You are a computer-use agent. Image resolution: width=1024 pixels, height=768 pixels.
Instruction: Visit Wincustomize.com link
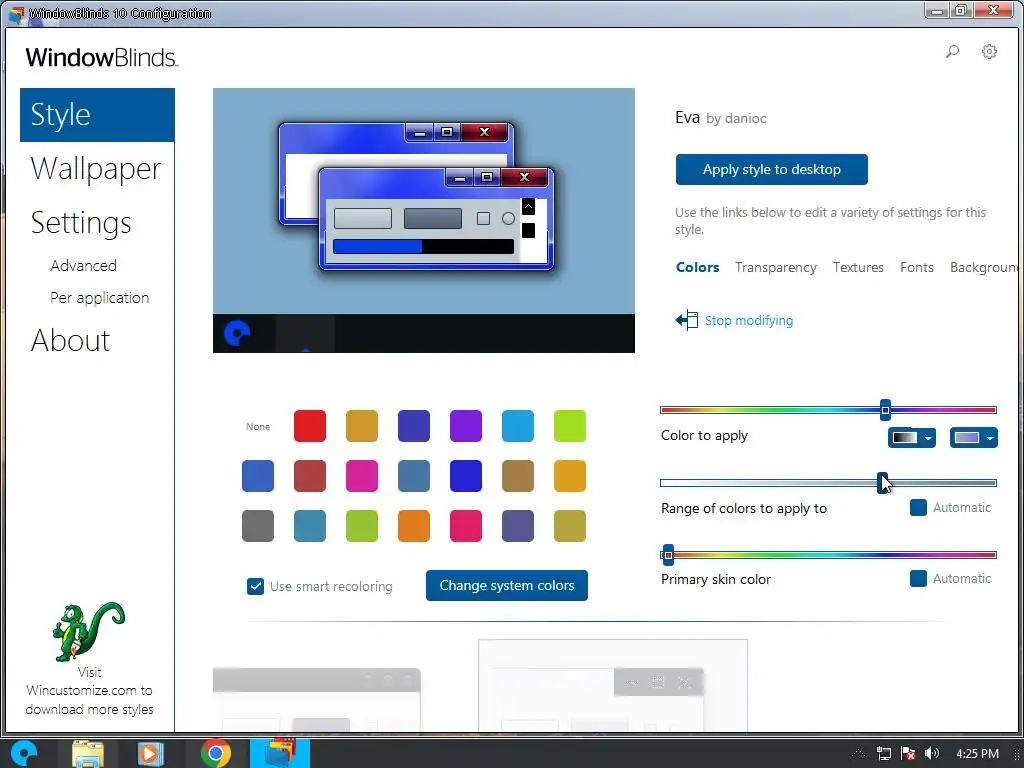[x=89, y=690]
